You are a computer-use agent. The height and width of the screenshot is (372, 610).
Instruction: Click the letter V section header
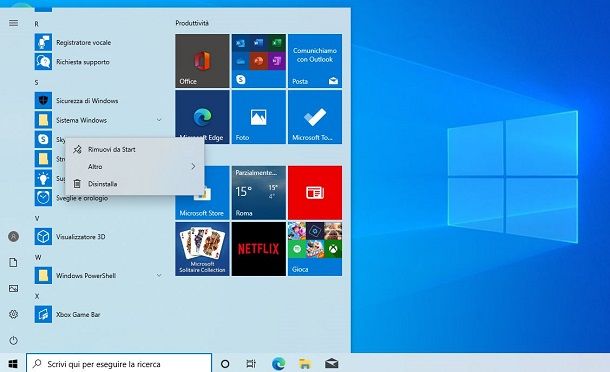[37, 219]
